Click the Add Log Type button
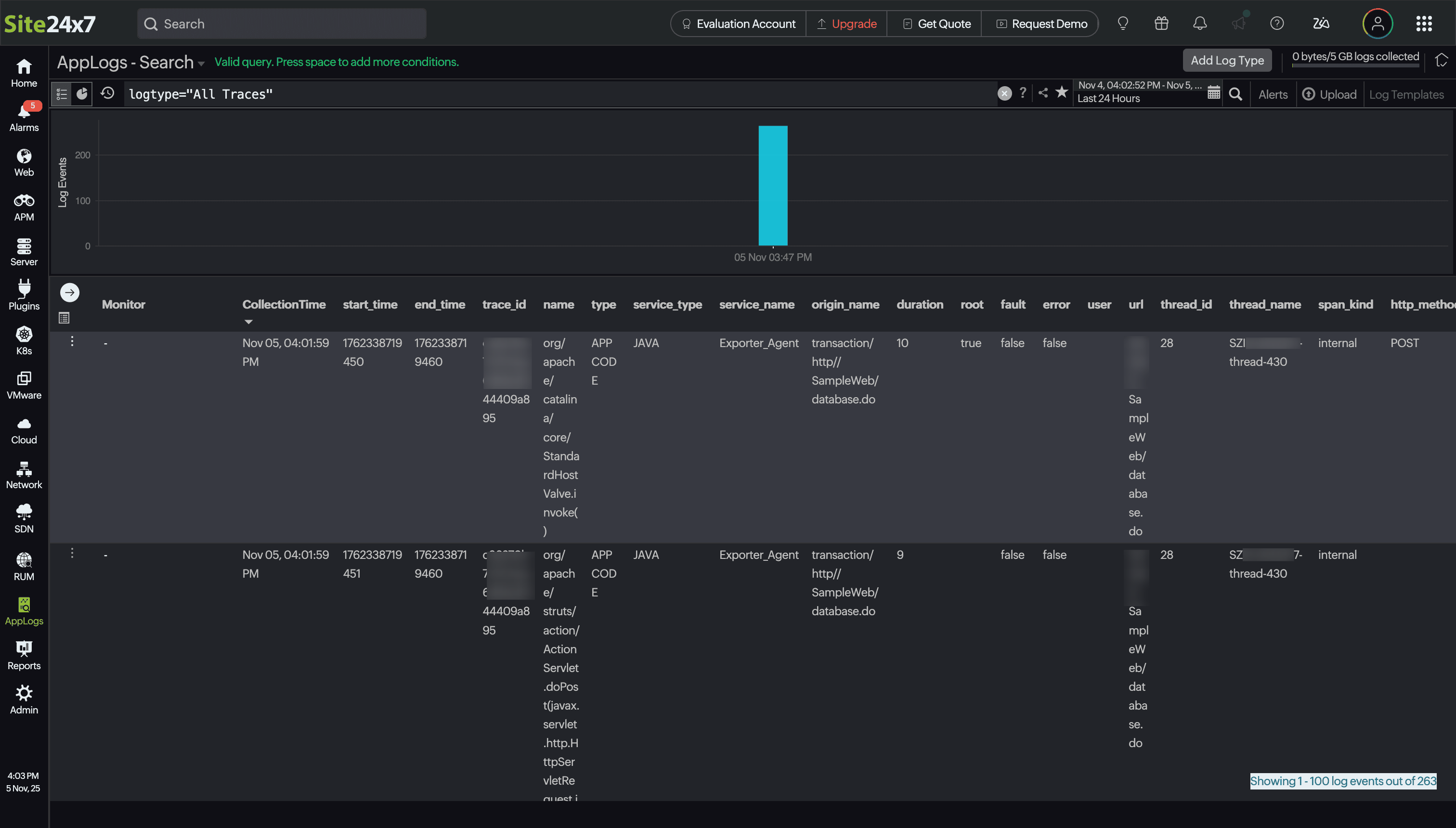This screenshot has width=1456, height=828. pyautogui.click(x=1227, y=60)
